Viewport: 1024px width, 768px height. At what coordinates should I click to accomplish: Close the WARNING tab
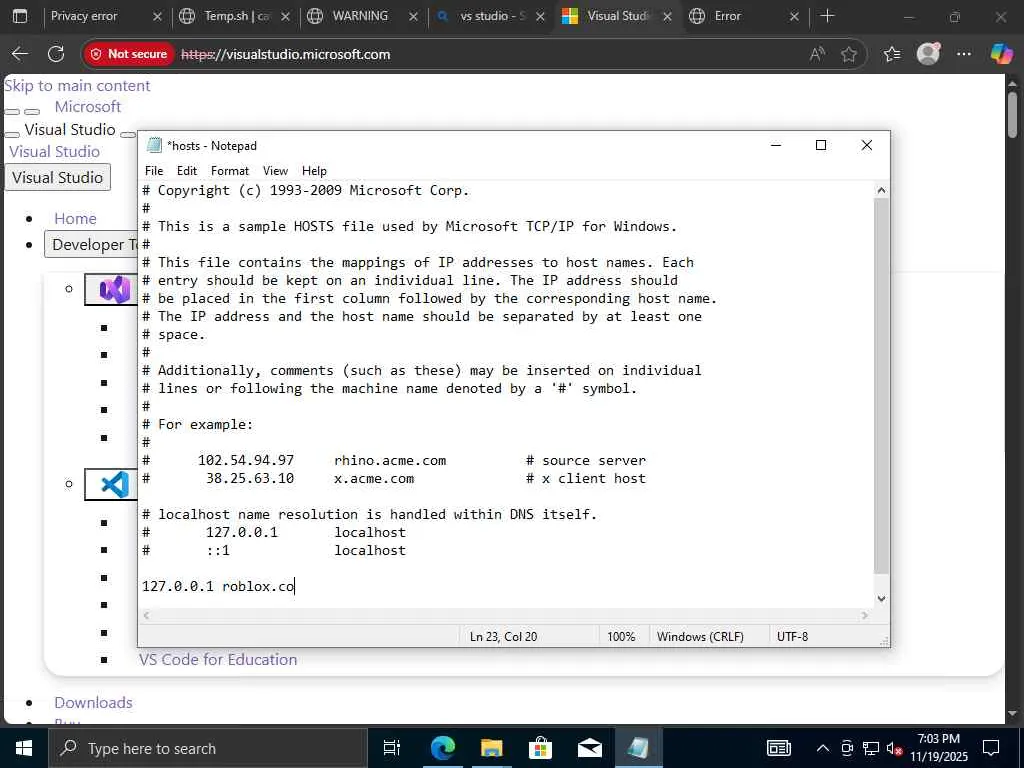click(413, 16)
